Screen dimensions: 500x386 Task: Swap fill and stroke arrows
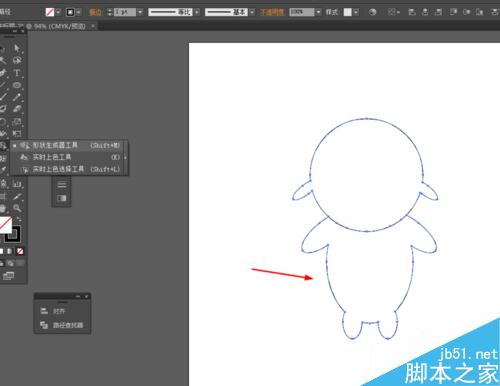click(19, 219)
